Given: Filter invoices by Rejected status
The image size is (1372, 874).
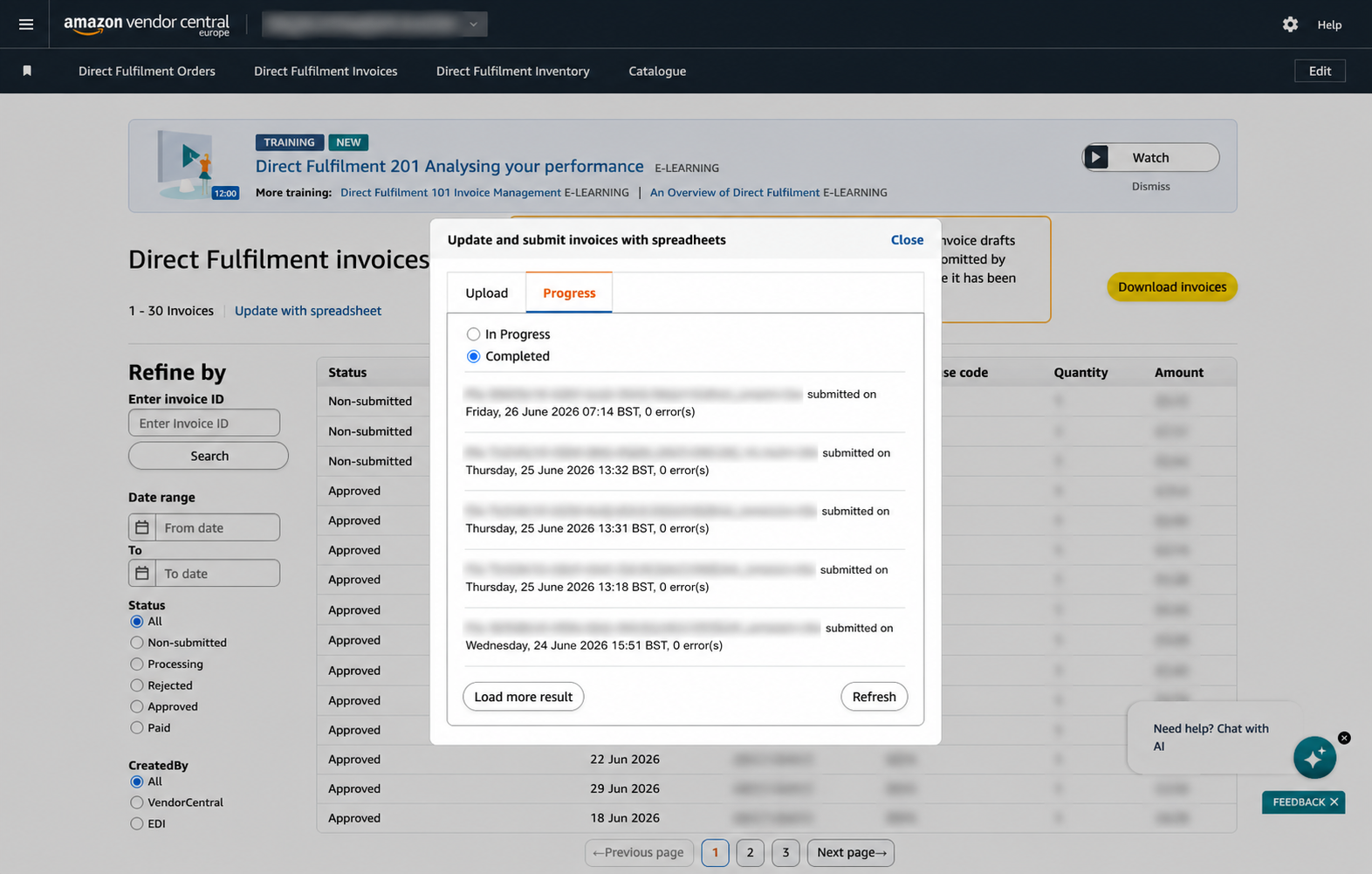Looking at the screenshot, I should coord(137,685).
